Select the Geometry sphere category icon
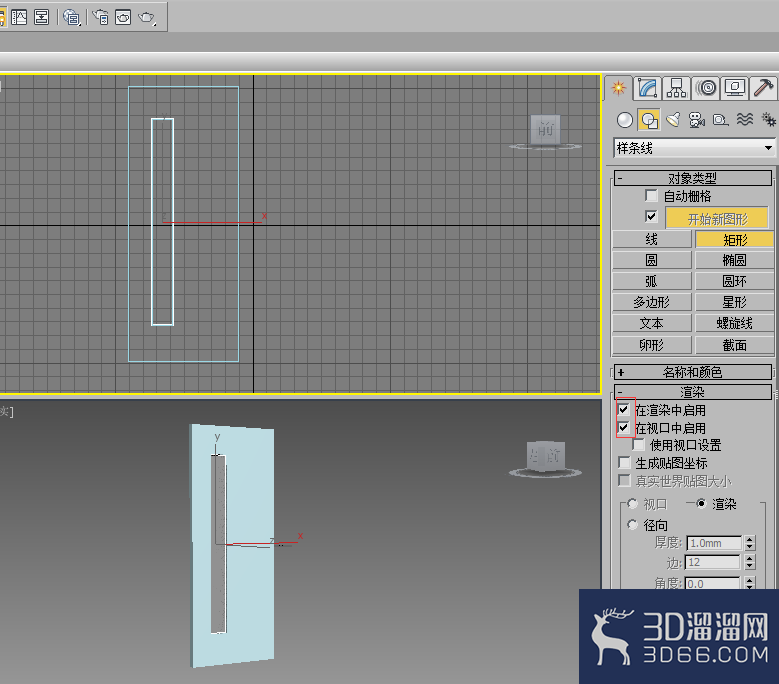The height and width of the screenshot is (684, 779). pyautogui.click(x=624, y=120)
